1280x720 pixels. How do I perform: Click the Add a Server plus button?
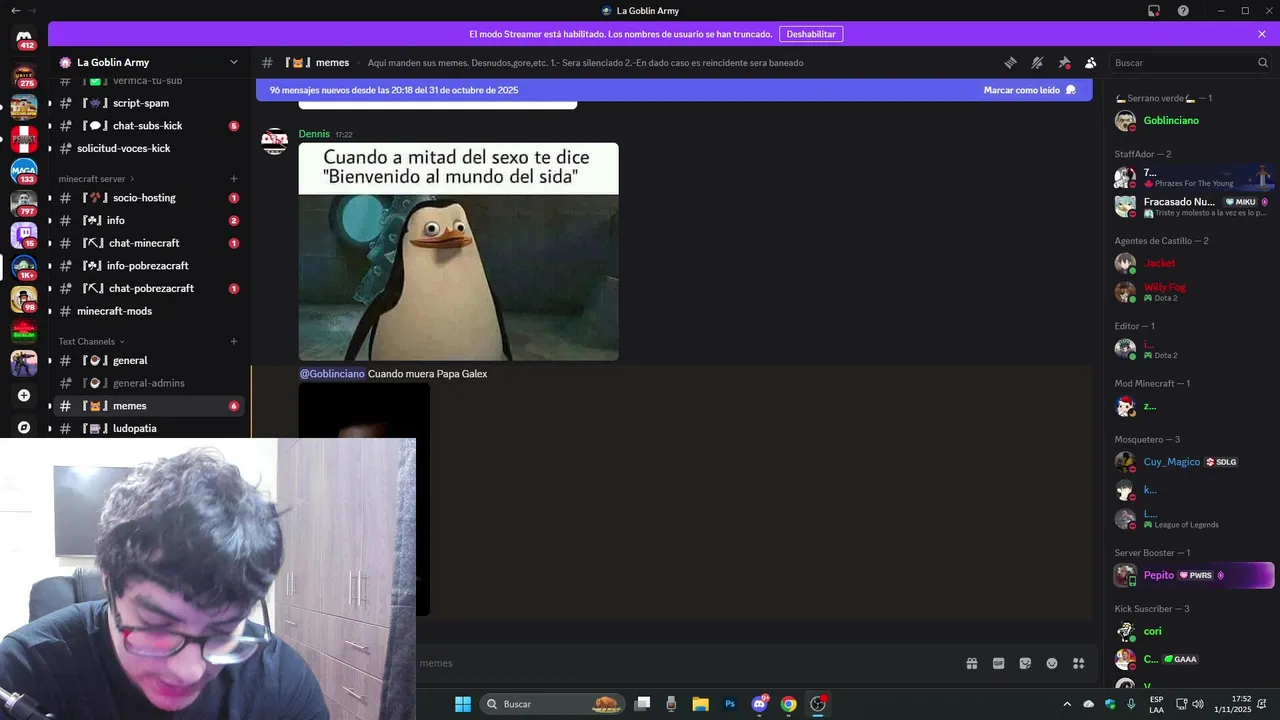(24, 395)
